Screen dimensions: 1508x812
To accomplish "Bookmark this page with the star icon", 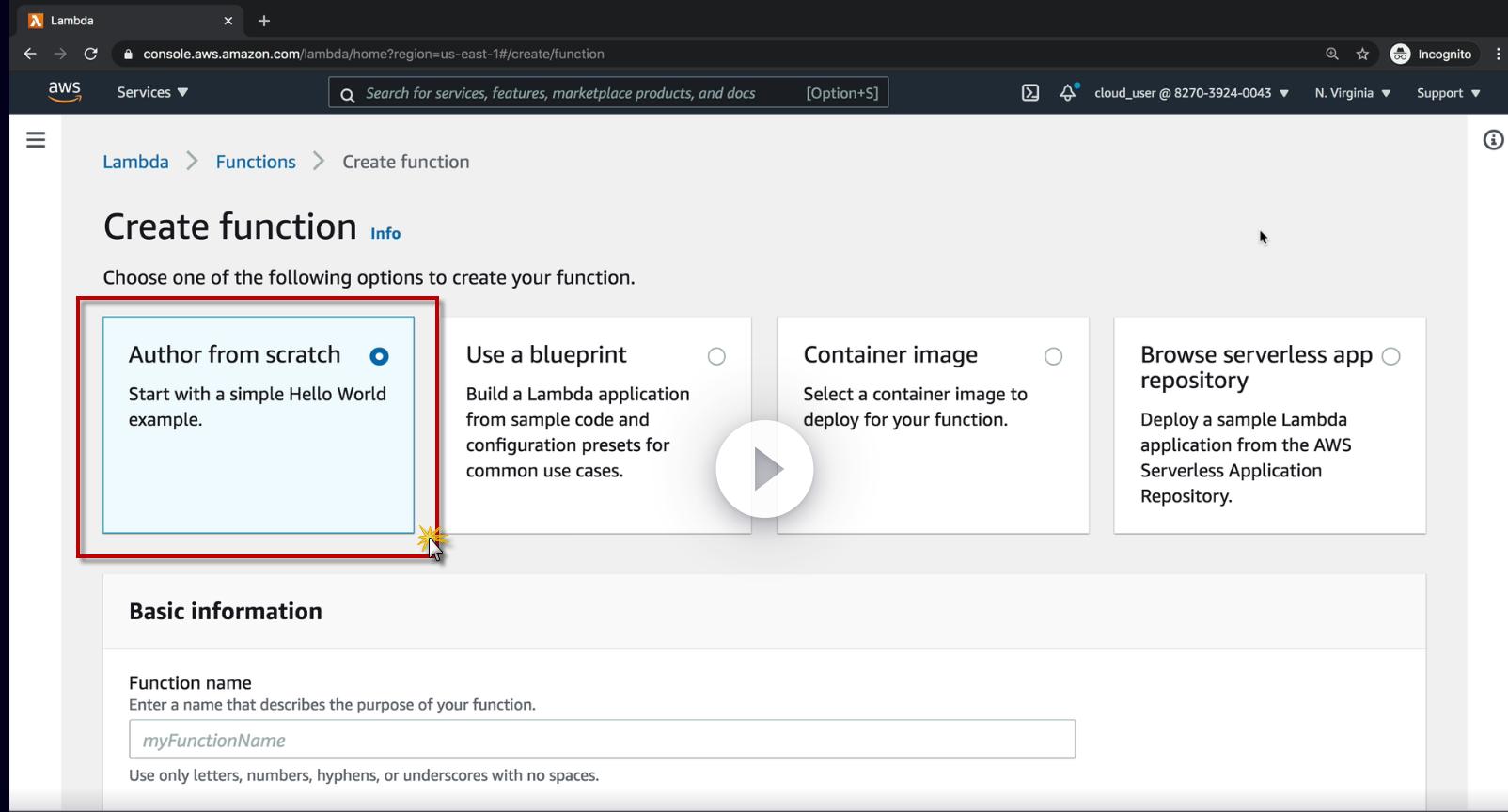I will tap(1362, 54).
